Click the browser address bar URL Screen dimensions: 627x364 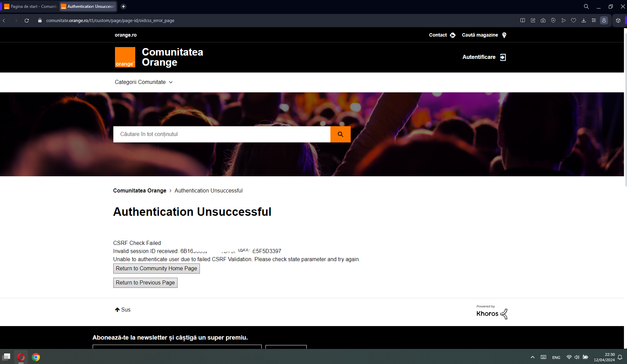[110, 20]
